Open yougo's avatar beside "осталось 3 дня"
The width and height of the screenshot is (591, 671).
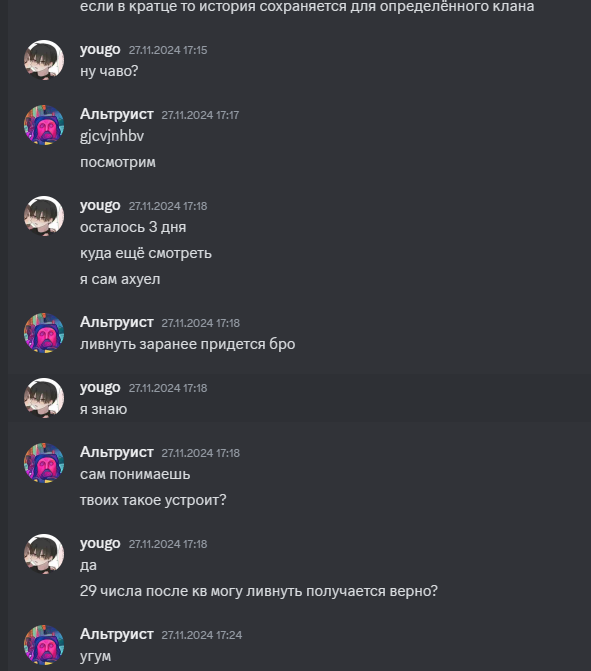pos(44,216)
